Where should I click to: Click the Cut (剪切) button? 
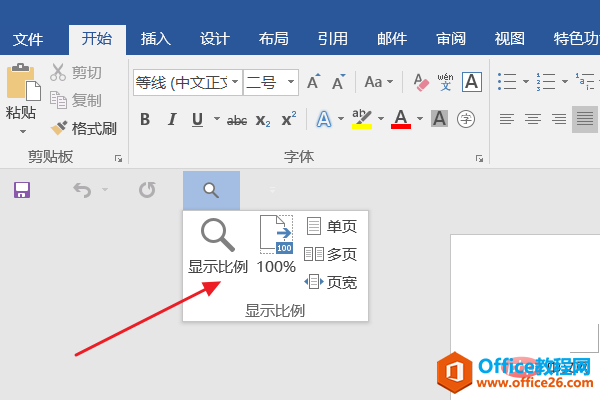76,72
